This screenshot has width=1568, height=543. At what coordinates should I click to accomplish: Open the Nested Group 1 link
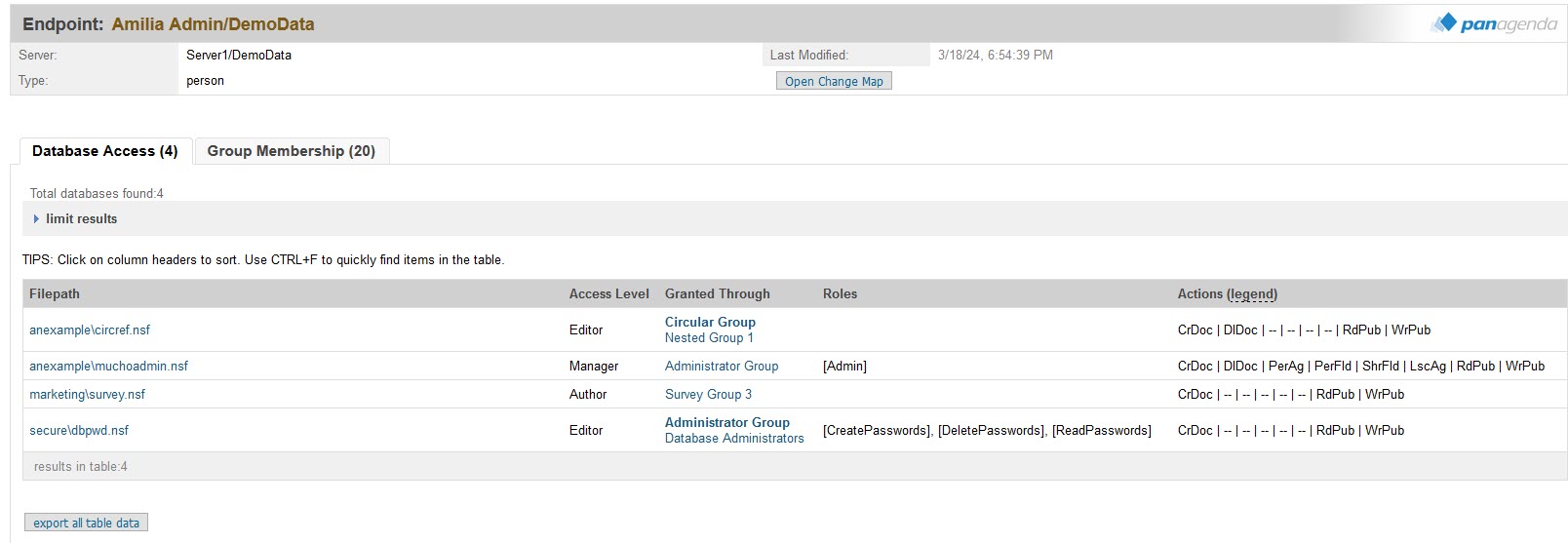click(x=709, y=337)
